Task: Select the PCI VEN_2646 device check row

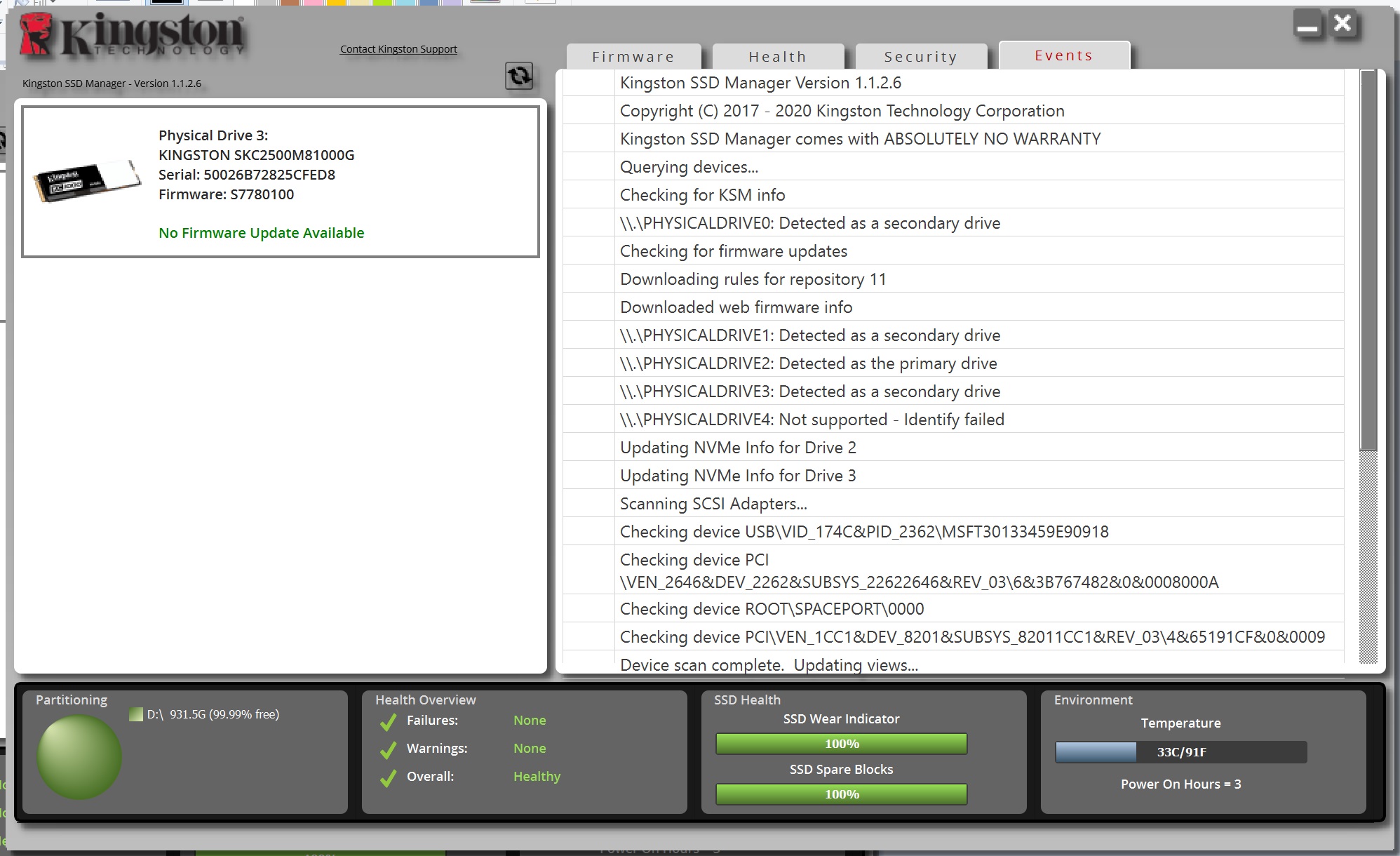Action: (x=954, y=570)
